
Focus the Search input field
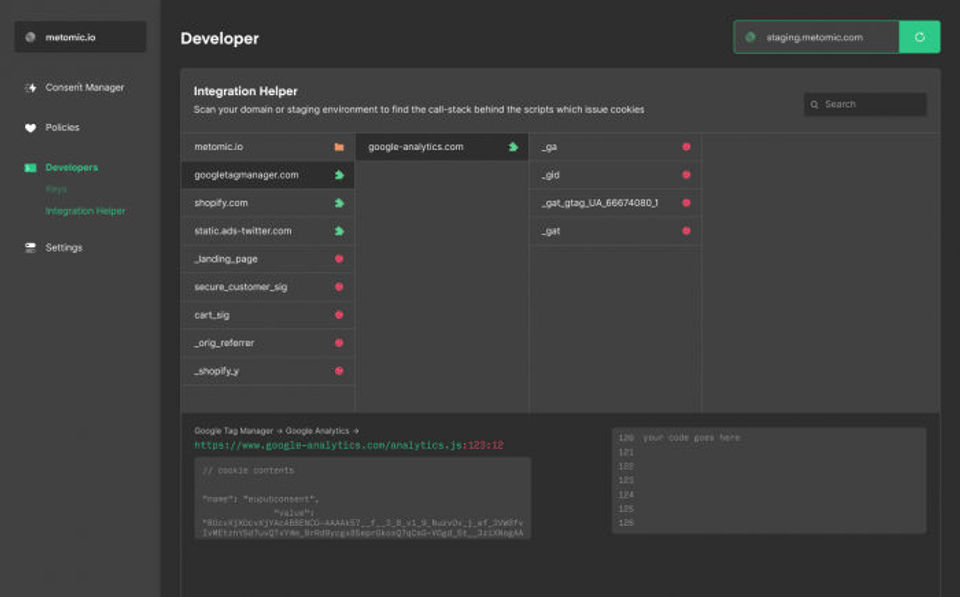pyautogui.click(x=864, y=104)
